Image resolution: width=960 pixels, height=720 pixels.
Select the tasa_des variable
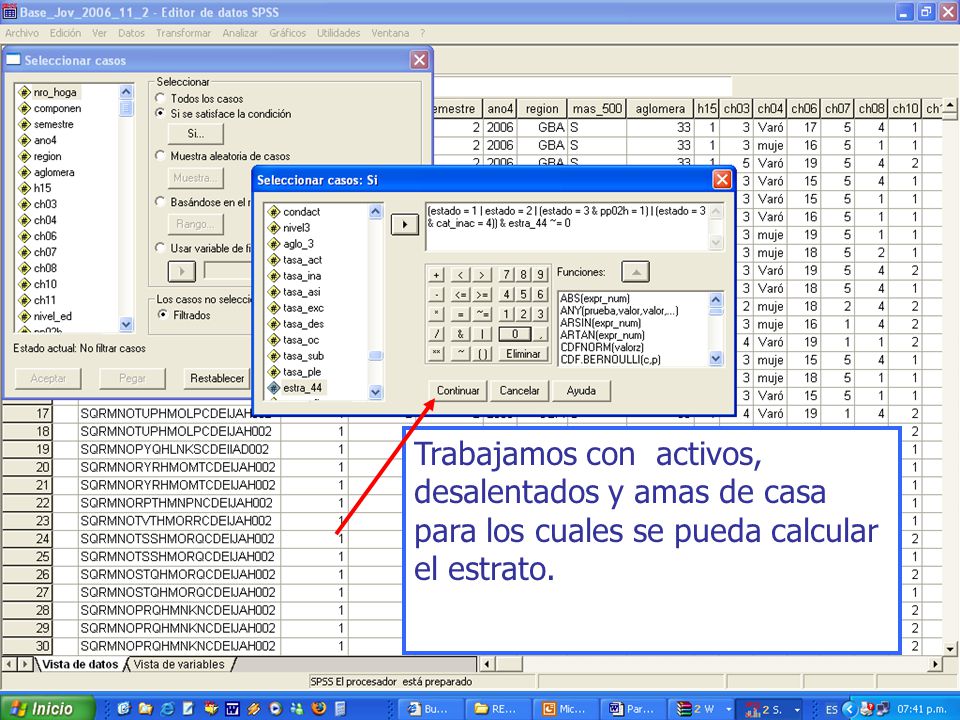(x=303, y=324)
